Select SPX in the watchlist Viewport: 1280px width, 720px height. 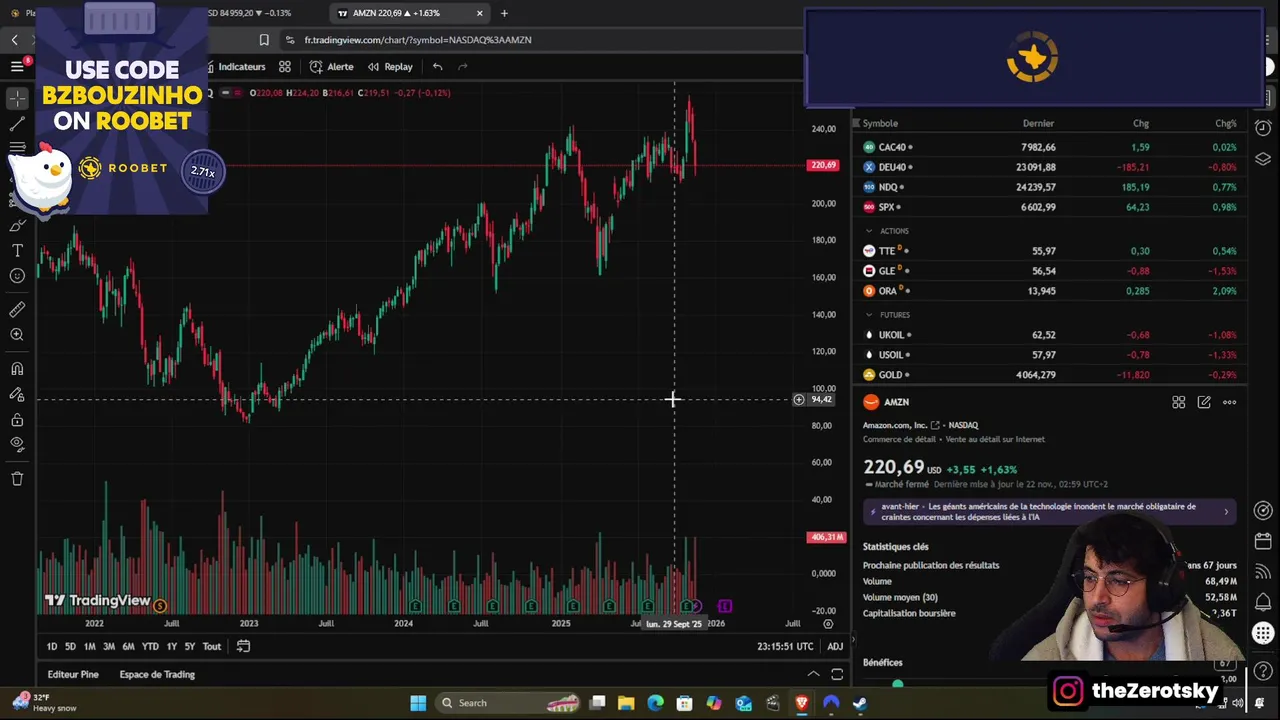pos(1050,207)
